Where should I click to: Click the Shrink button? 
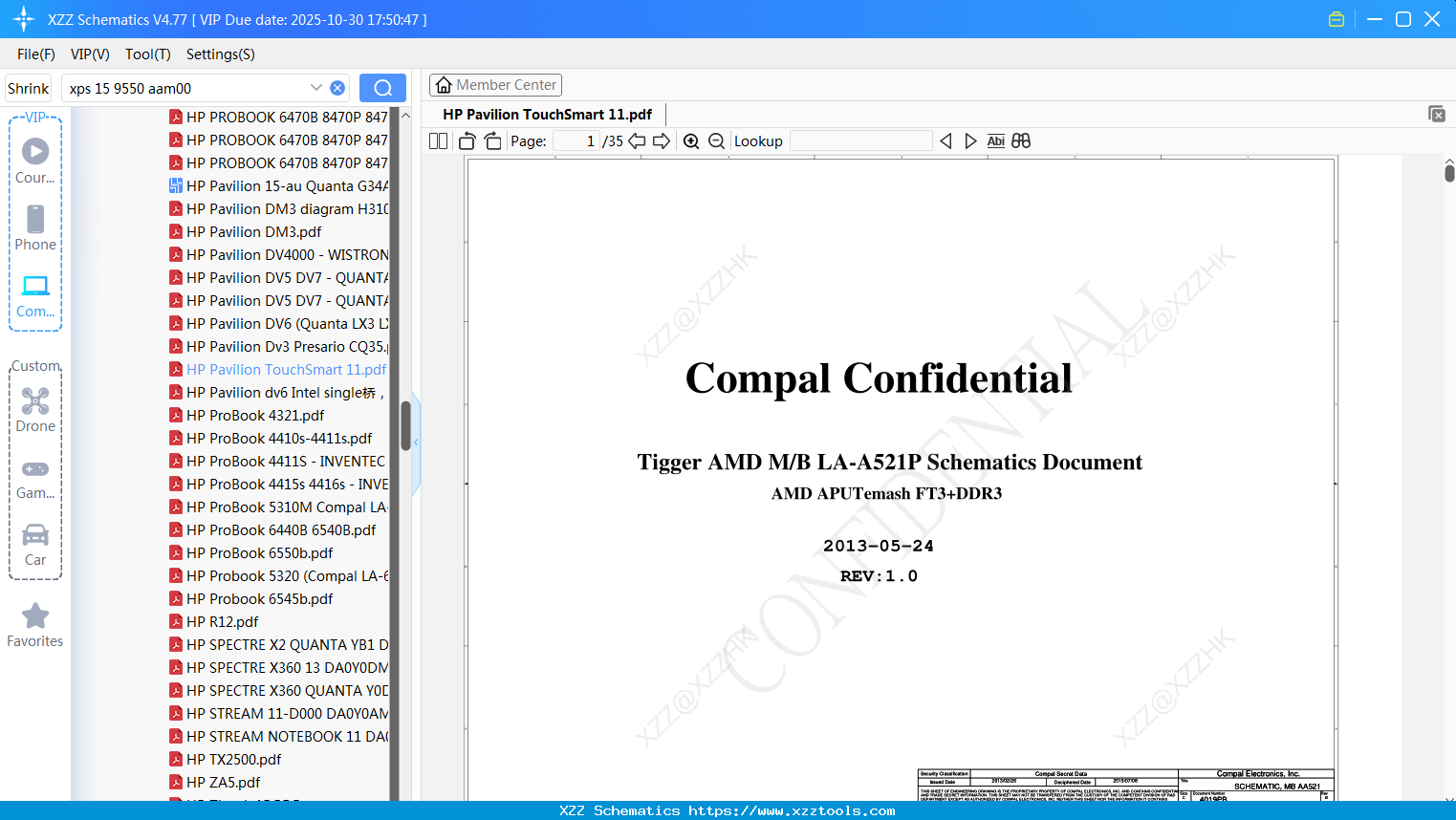28,88
